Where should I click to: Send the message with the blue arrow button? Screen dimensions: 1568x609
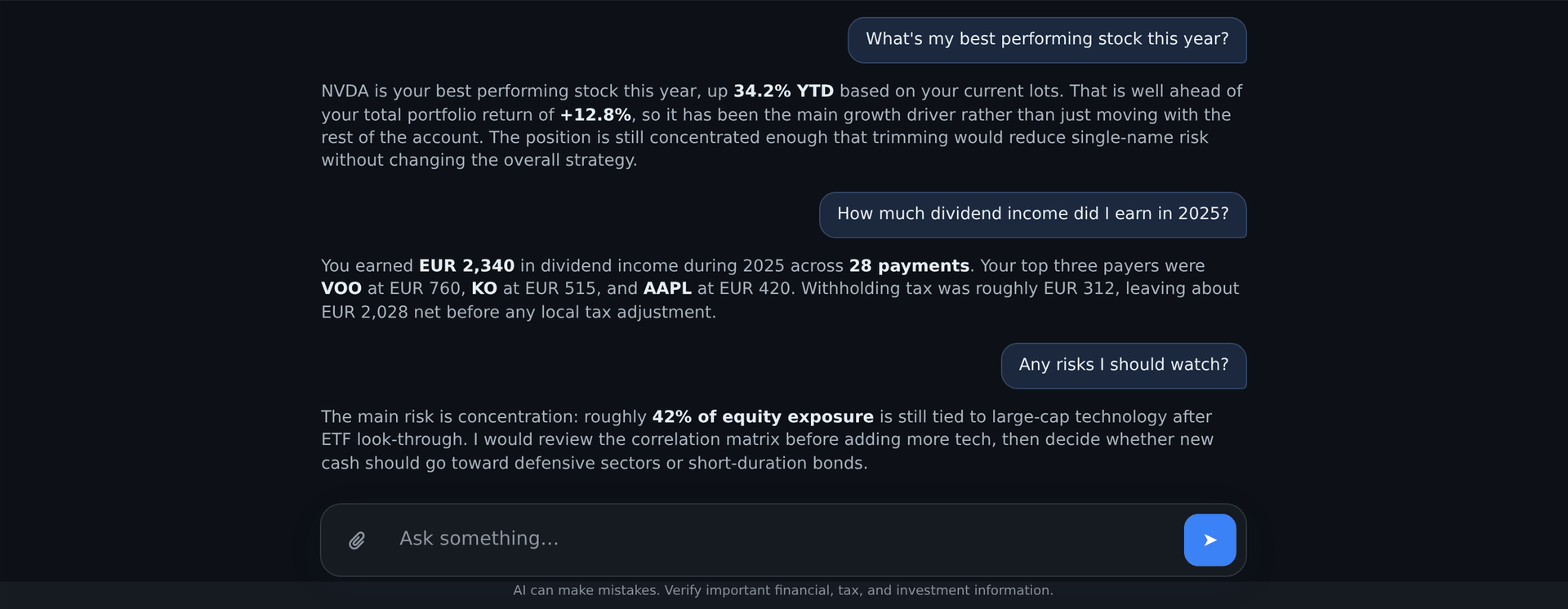pos(1209,540)
